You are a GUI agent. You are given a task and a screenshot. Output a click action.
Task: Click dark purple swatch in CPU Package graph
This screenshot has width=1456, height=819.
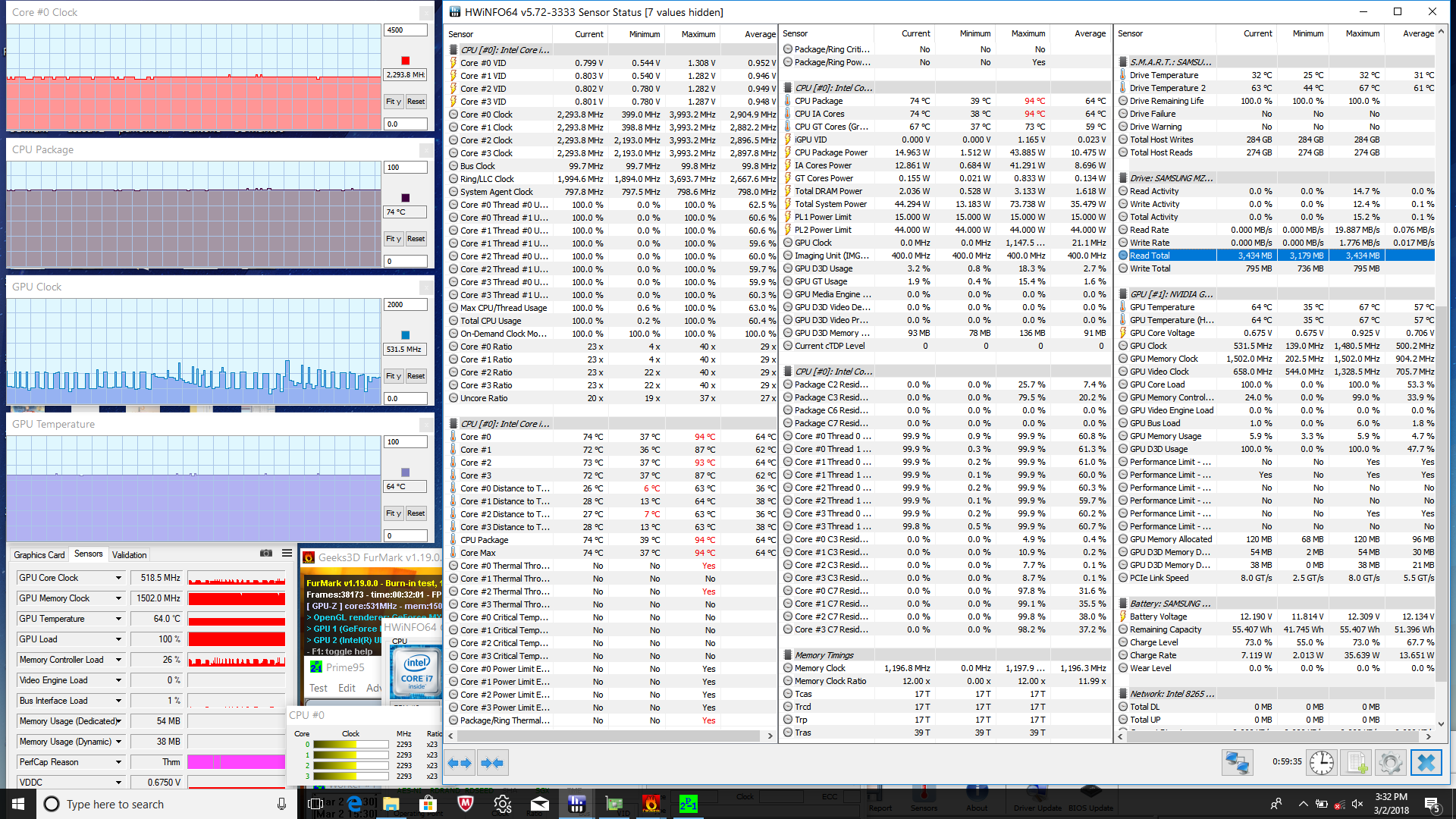coord(405,198)
